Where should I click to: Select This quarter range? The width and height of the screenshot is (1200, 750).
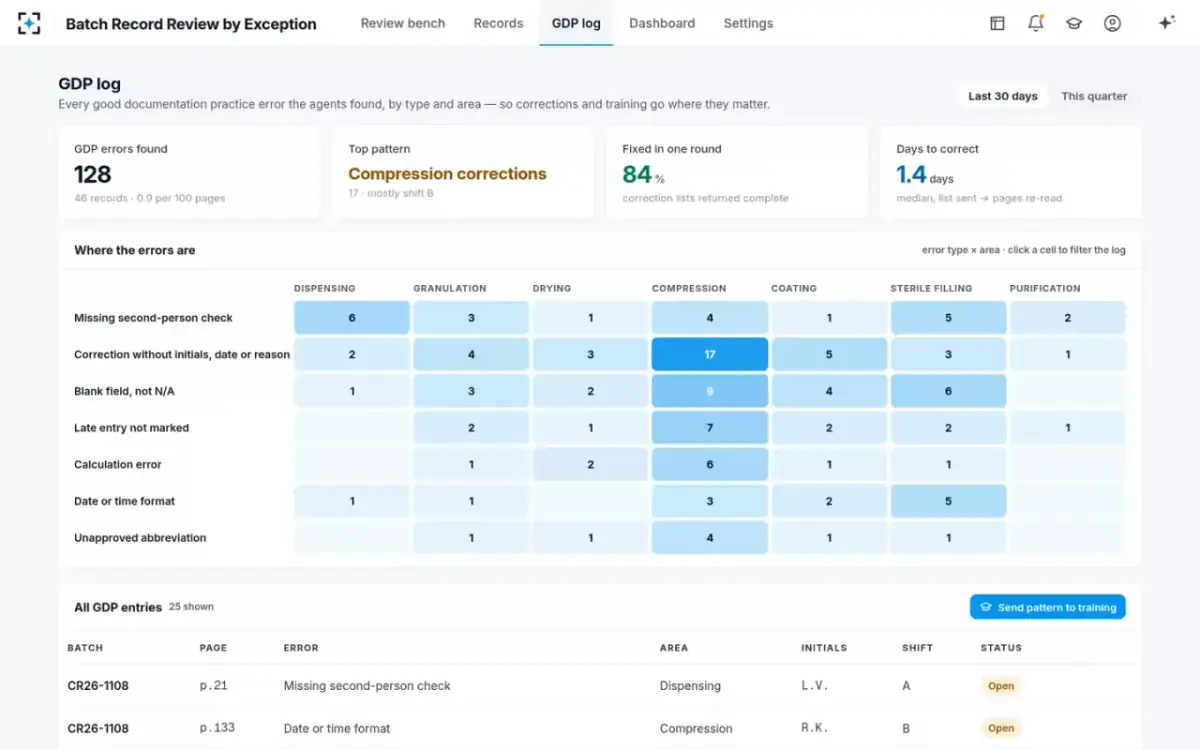1094,96
